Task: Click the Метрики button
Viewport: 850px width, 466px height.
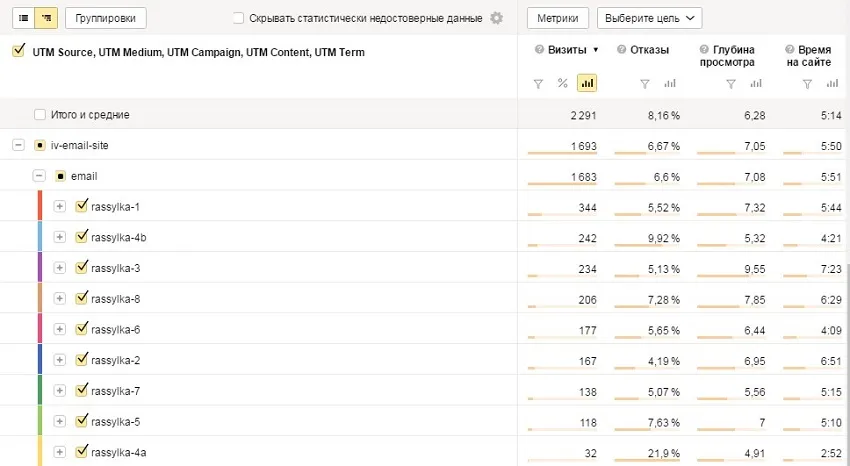Action: click(x=557, y=18)
